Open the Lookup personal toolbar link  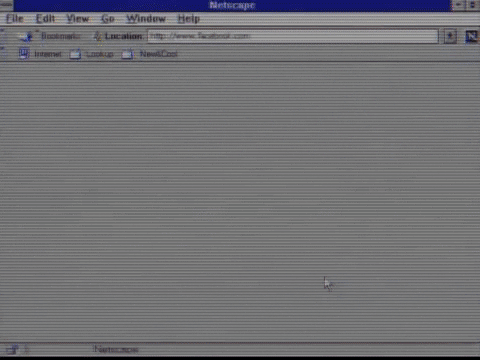point(100,54)
